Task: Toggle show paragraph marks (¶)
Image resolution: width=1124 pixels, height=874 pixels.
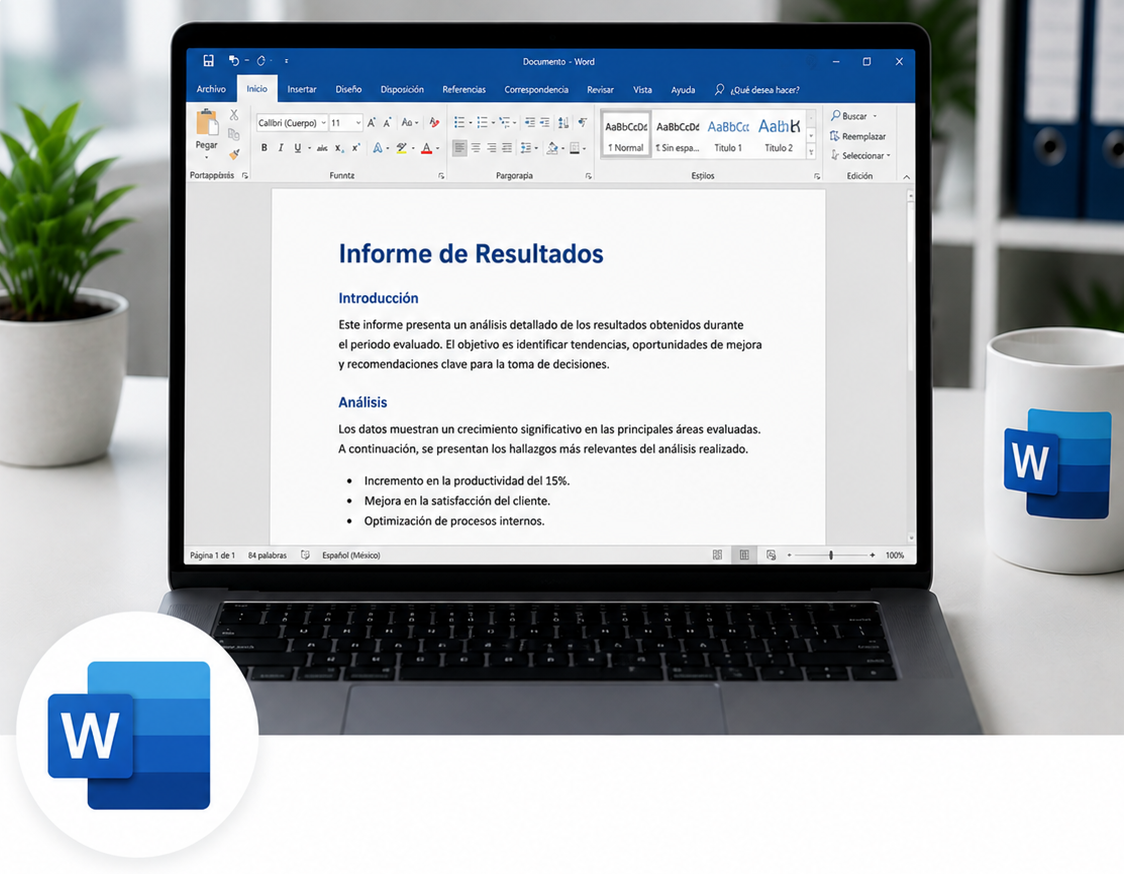Action: (x=582, y=123)
